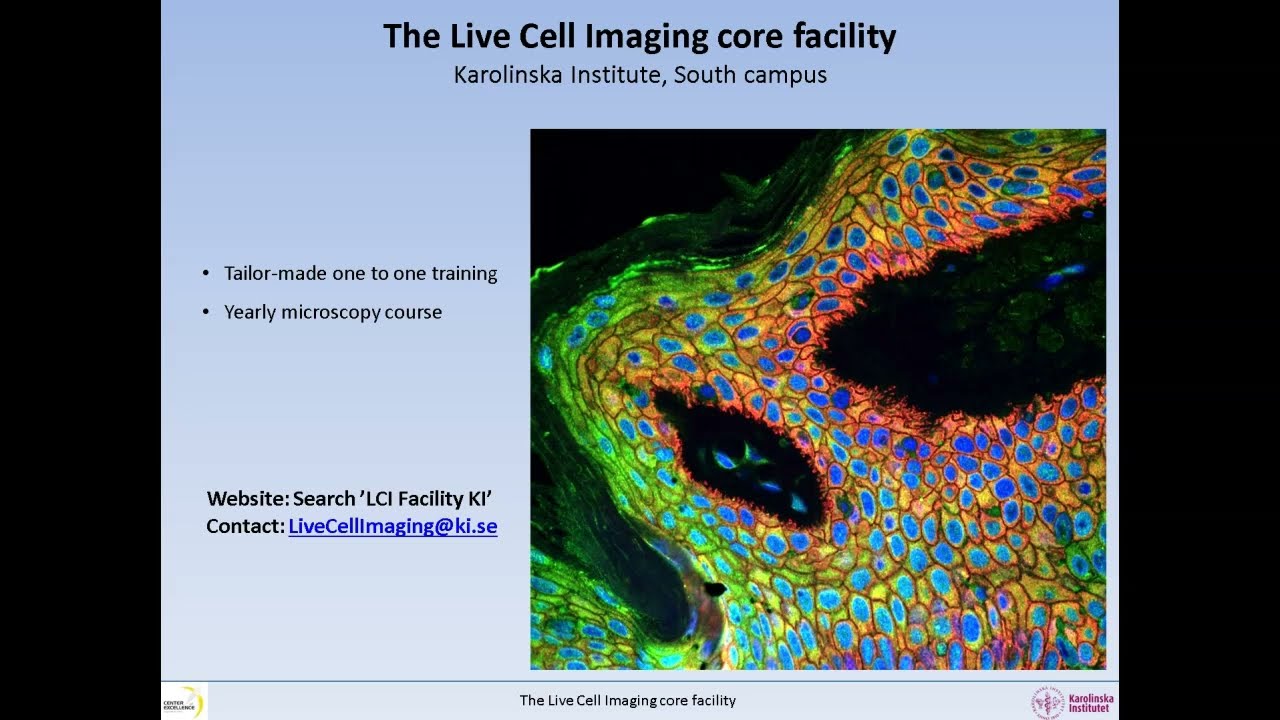
Task: Select the bullet 'Tailor-made one to one training'
Action: [x=360, y=273]
